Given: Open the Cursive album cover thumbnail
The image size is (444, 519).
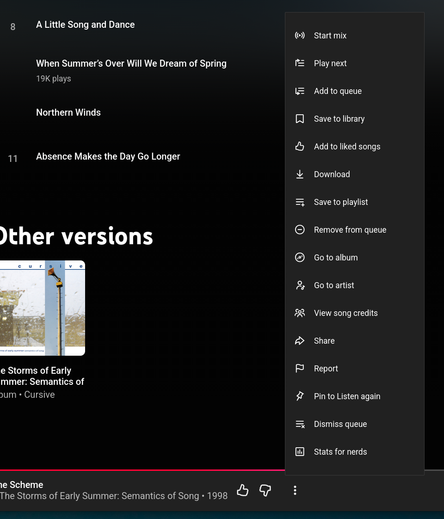Looking at the screenshot, I should pyautogui.click(x=42, y=308).
